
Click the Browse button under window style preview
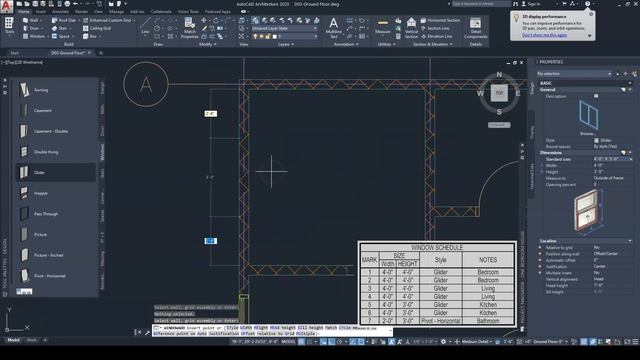click(587, 134)
